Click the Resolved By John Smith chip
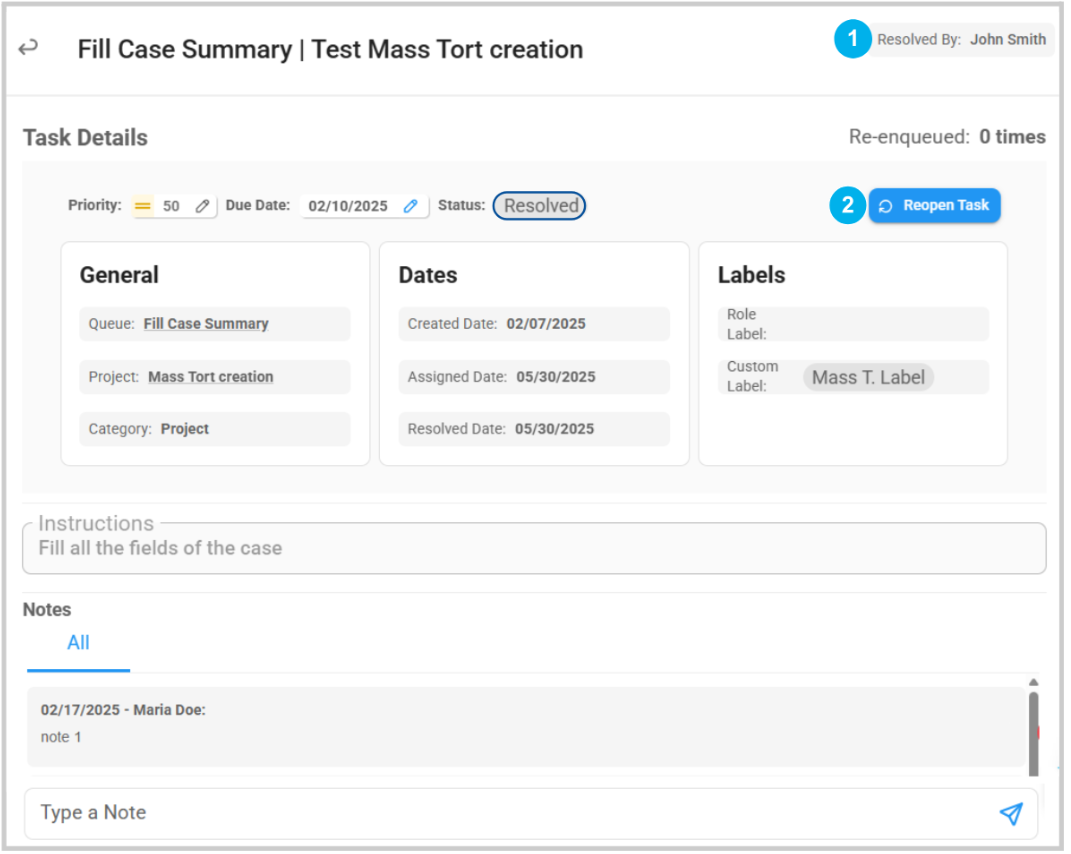Image resolution: width=1071 pixels, height=854 pixels. click(x=962, y=40)
